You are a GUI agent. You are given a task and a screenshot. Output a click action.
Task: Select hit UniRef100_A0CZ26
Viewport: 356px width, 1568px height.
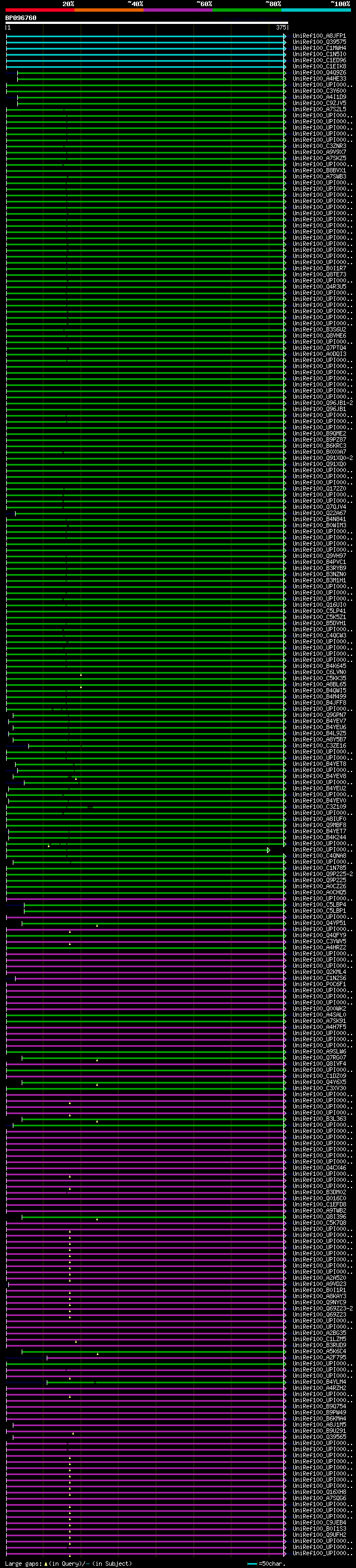click(319, 886)
